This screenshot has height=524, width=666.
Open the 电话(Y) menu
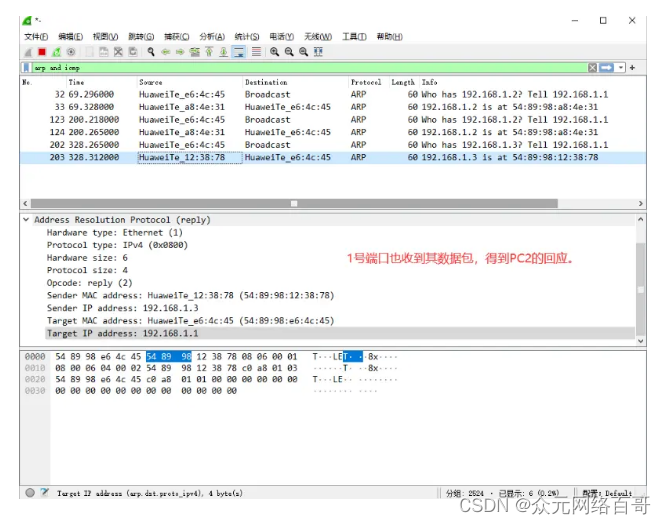tap(282, 37)
